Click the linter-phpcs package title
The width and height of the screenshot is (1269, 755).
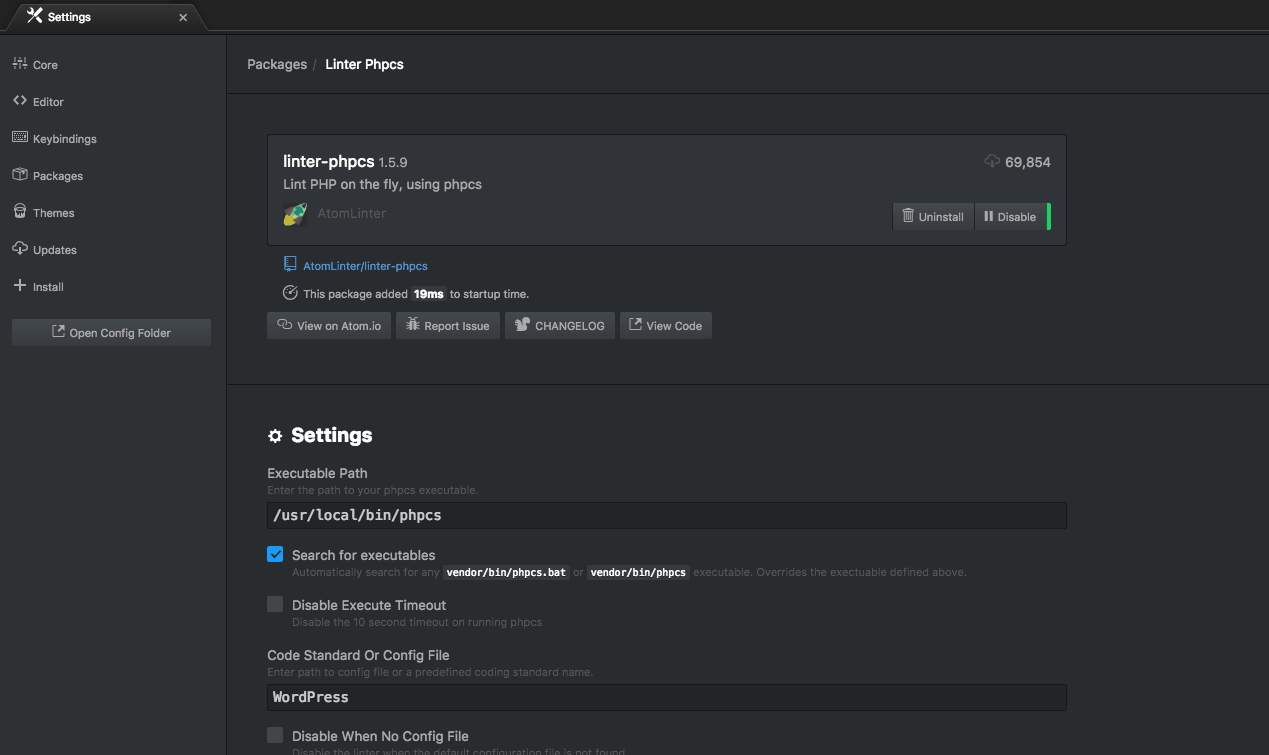pyautogui.click(x=329, y=161)
